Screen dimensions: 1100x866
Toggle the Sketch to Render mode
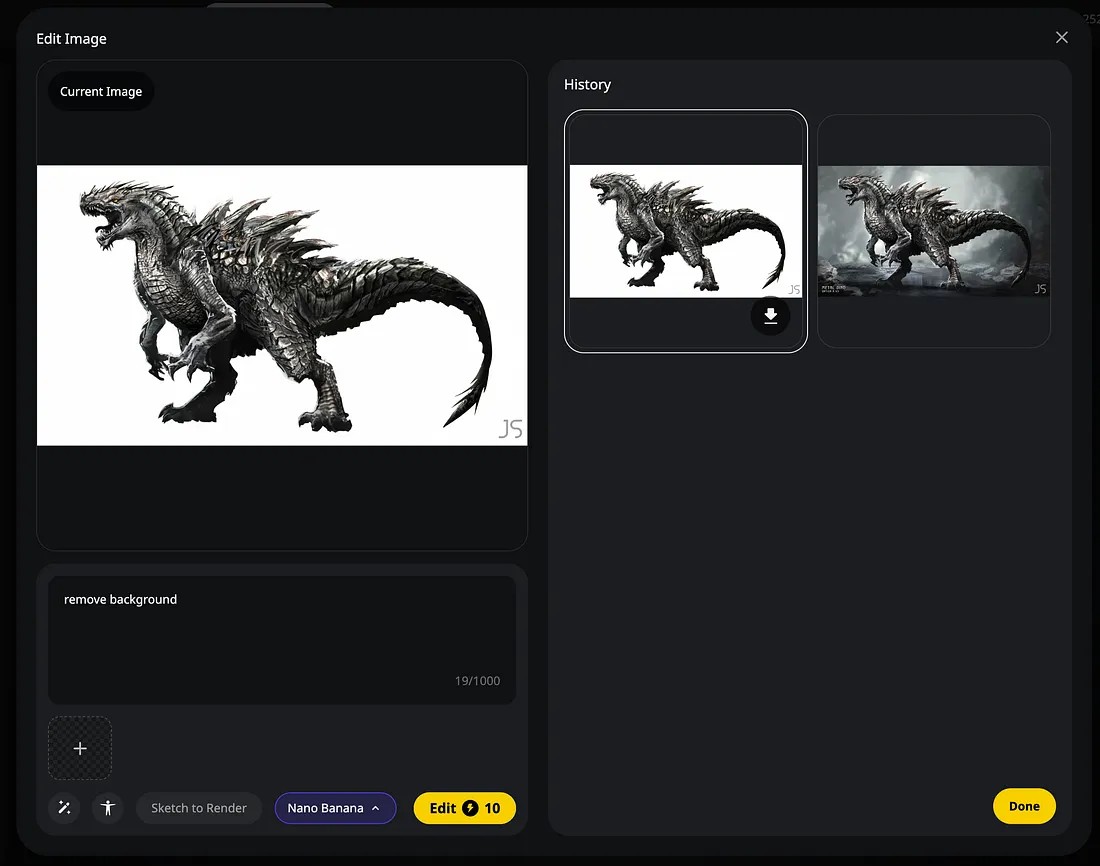[x=198, y=808]
